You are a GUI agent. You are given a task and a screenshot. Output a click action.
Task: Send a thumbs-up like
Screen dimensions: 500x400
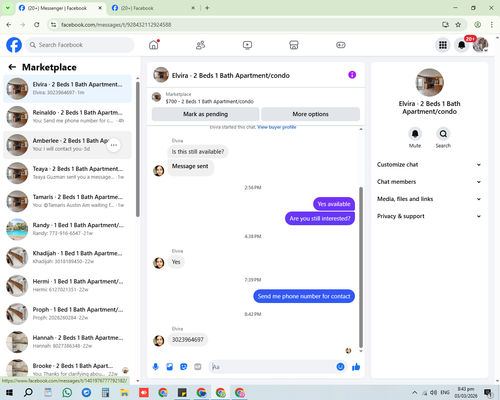pos(356,367)
